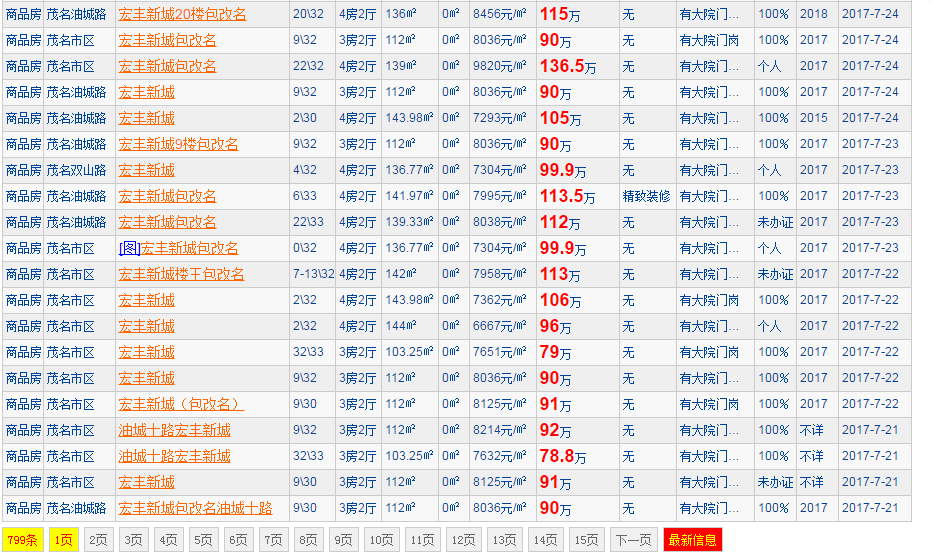Jump to page 15页
Viewport: 932px width, 558px height.
pos(587,540)
